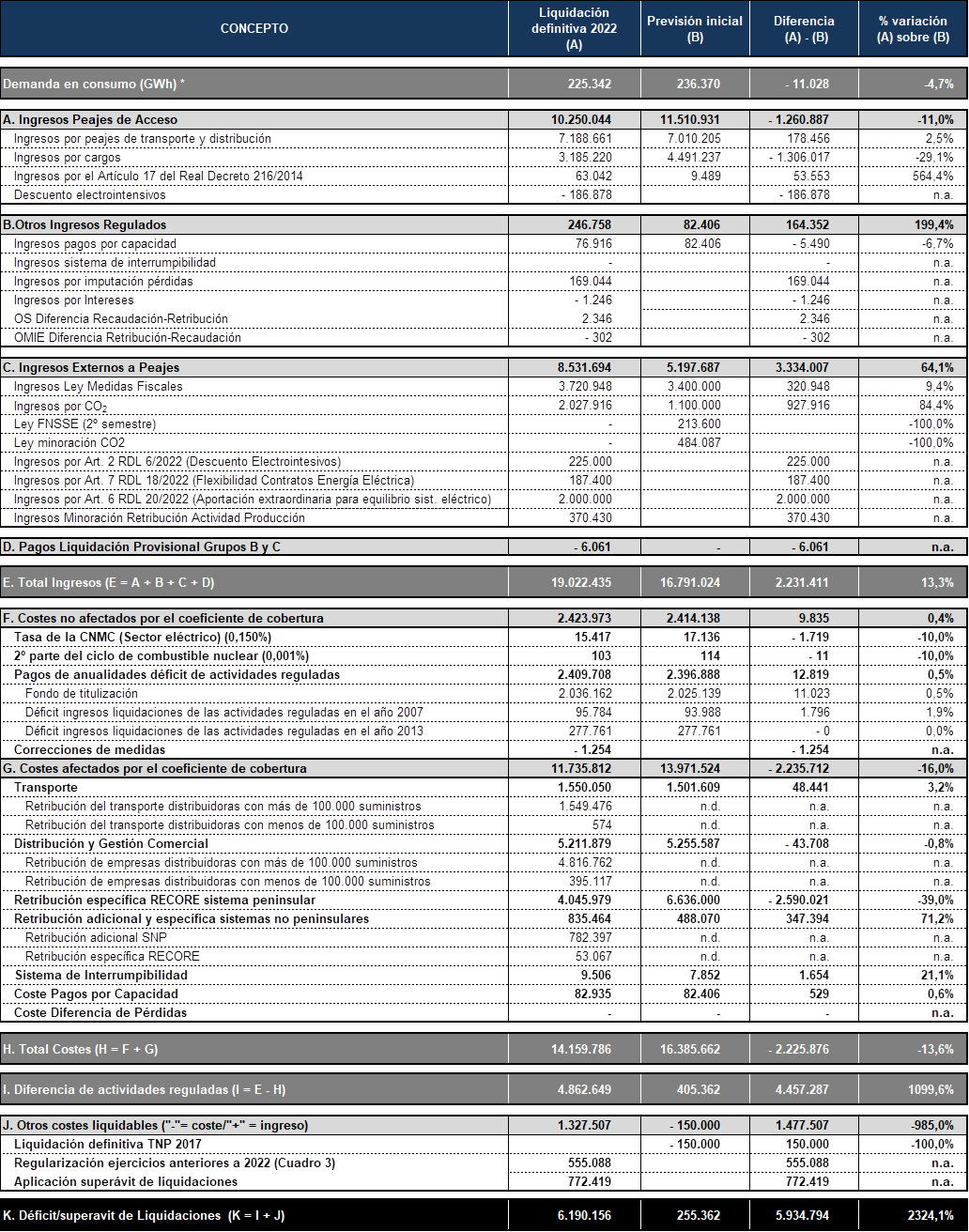The image size is (969, 1232).
Task: Click the 'Previsión inicial (B)' header
Action: pyautogui.click(x=695, y=28)
